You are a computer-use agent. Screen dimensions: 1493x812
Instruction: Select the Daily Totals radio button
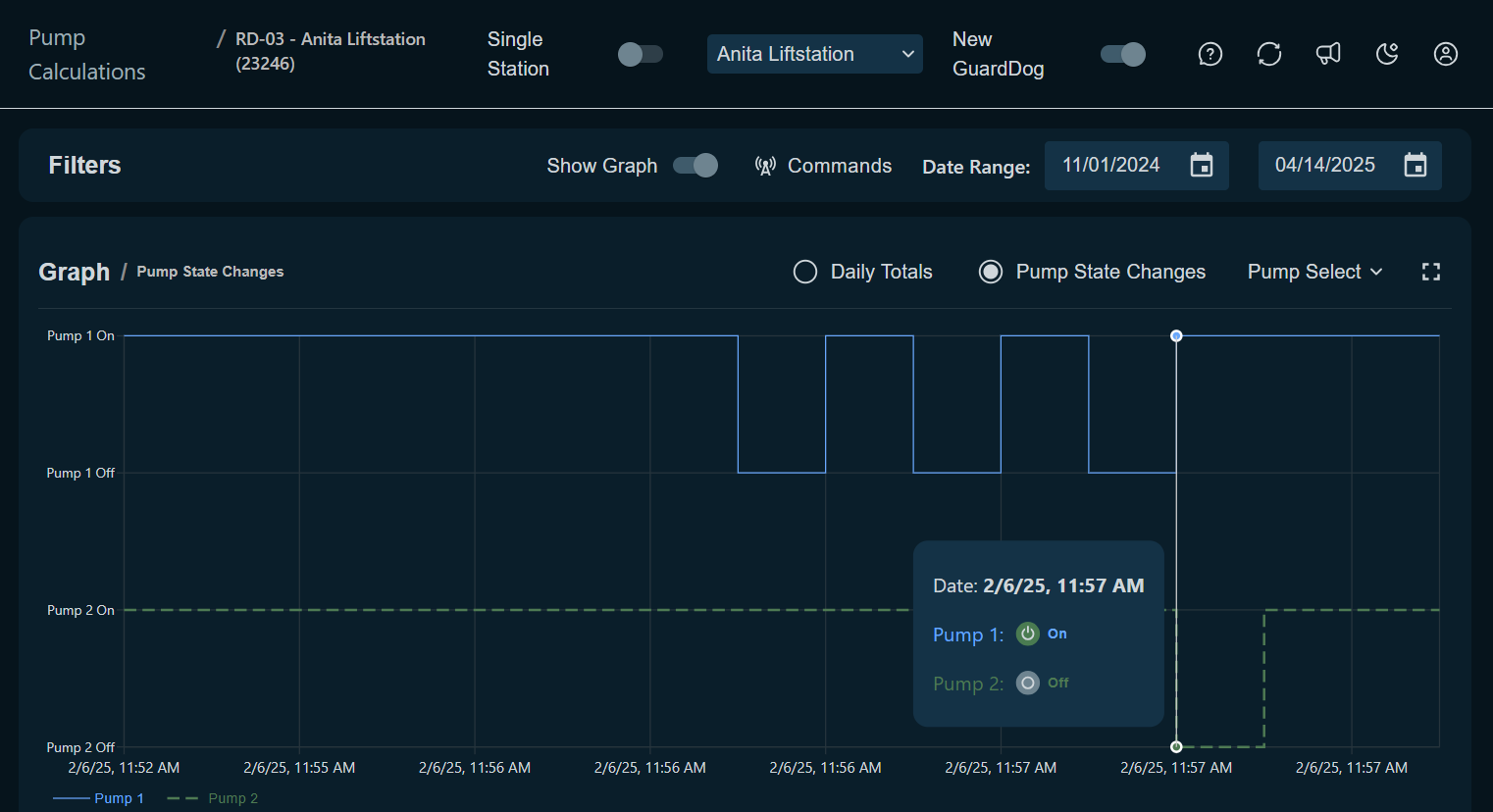click(x=805, y=272)
